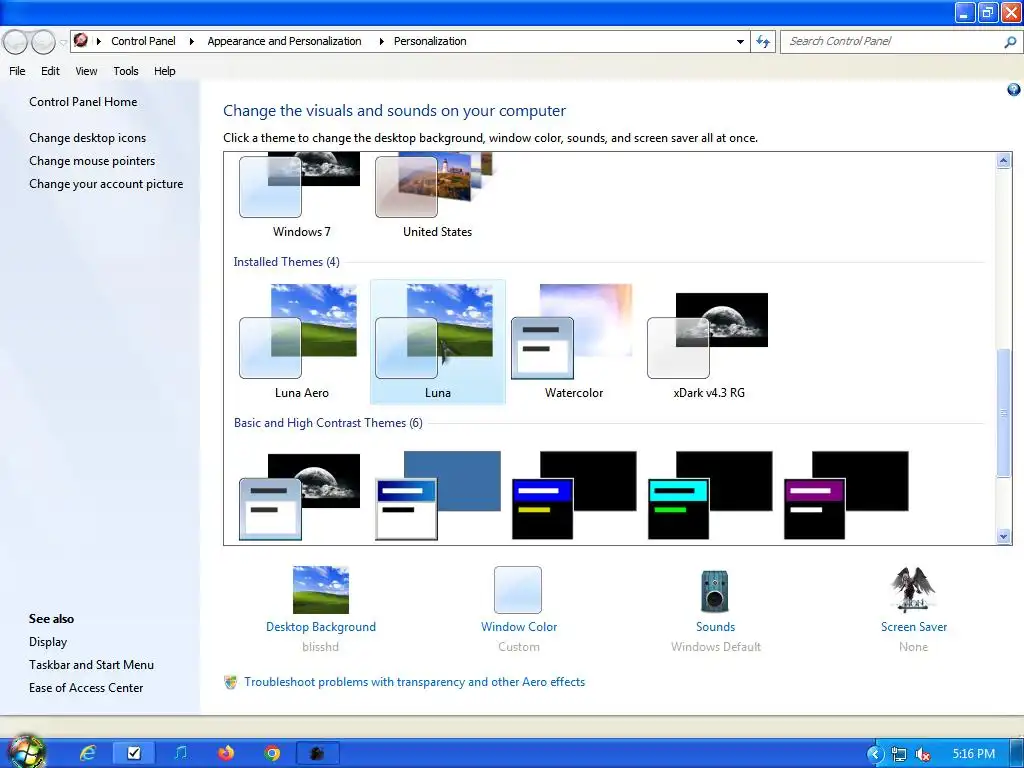Show hidden tray icons arrow
Image resolution: width=1024 pixels, height=768 pixels.
click(874, 754)
